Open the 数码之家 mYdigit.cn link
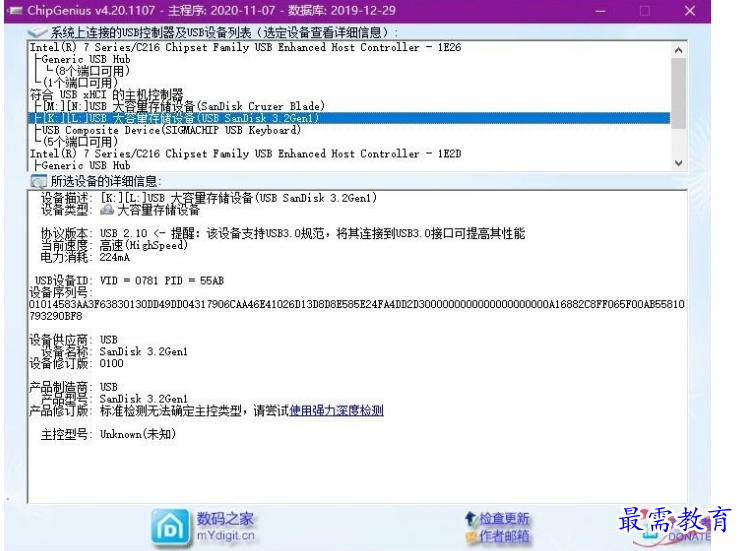Screen dimensions: 740x551 (226, 527)
